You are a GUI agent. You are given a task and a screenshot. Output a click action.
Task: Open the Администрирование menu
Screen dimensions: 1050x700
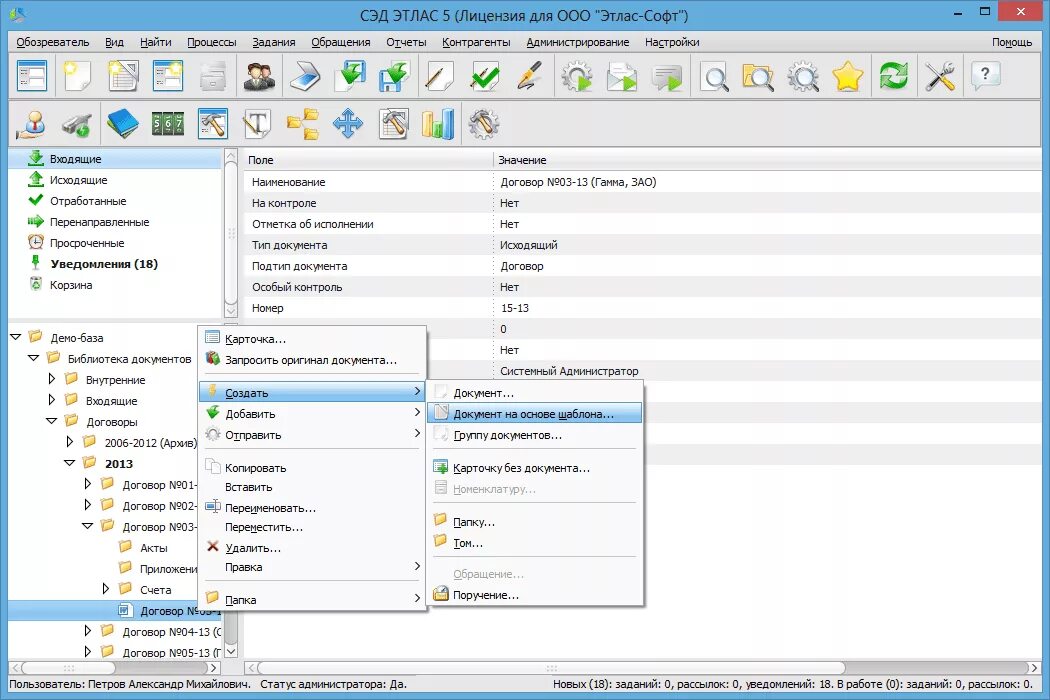577,42
